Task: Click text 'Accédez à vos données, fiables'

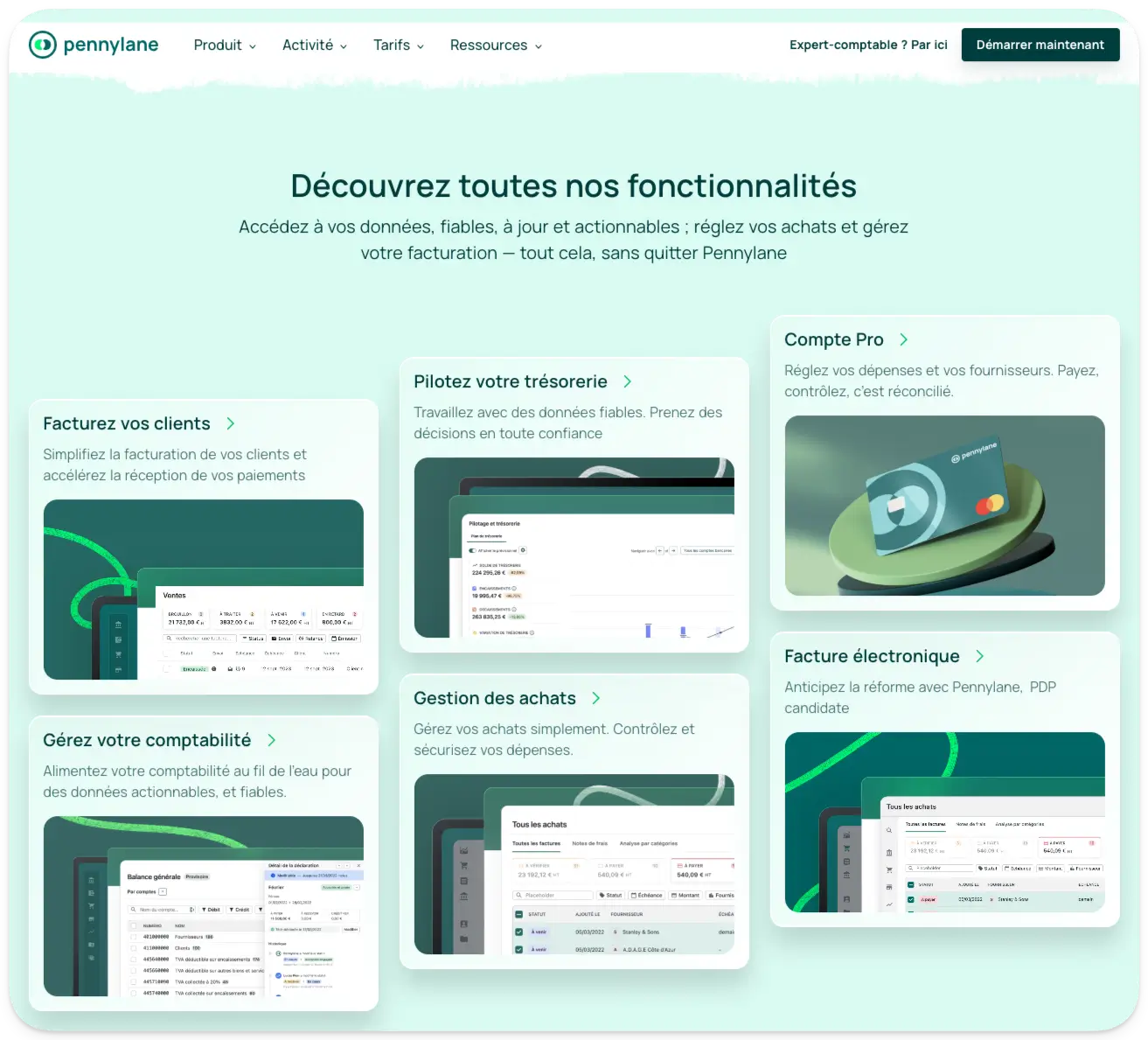Action: pos(367,227)
